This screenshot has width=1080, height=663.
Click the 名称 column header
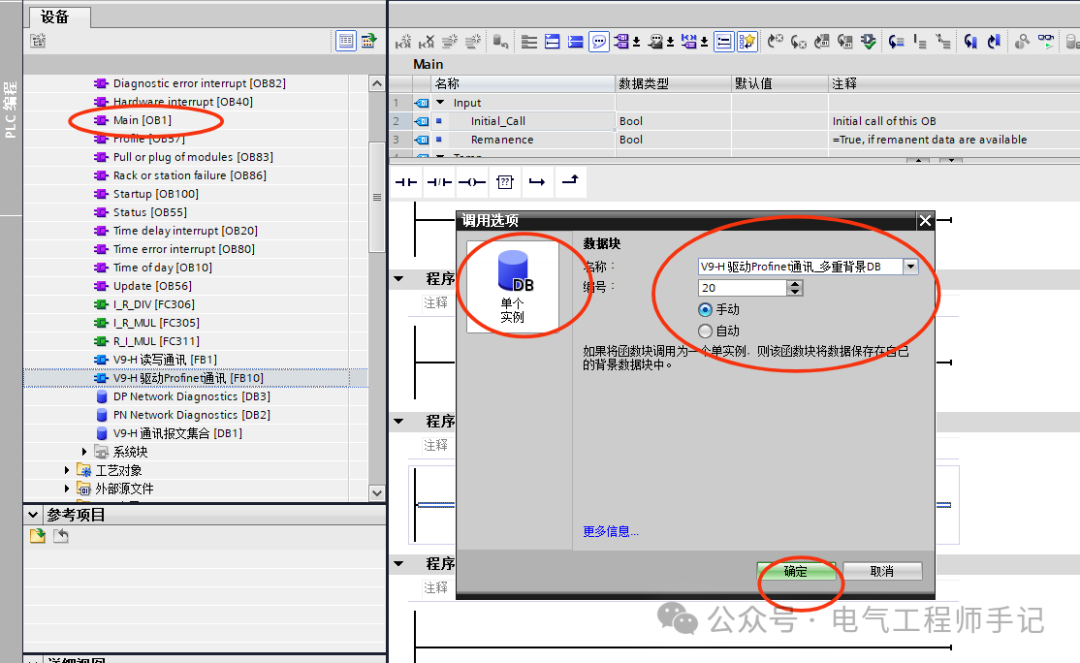tap(523, 83)
